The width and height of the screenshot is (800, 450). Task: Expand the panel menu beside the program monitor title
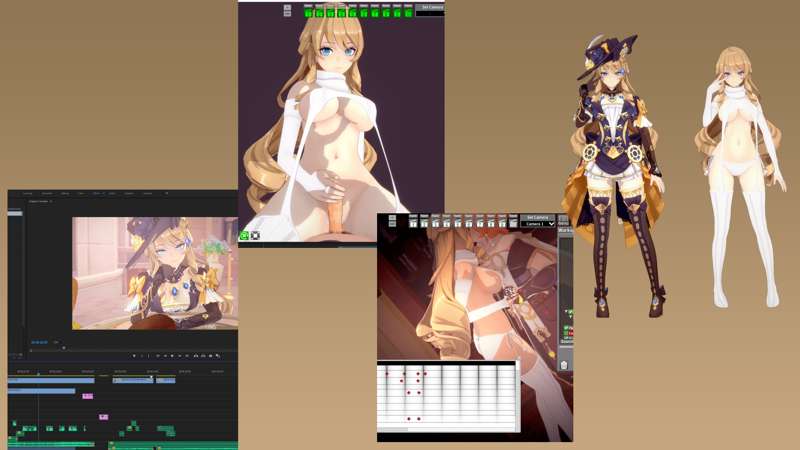tap(50, 201)
